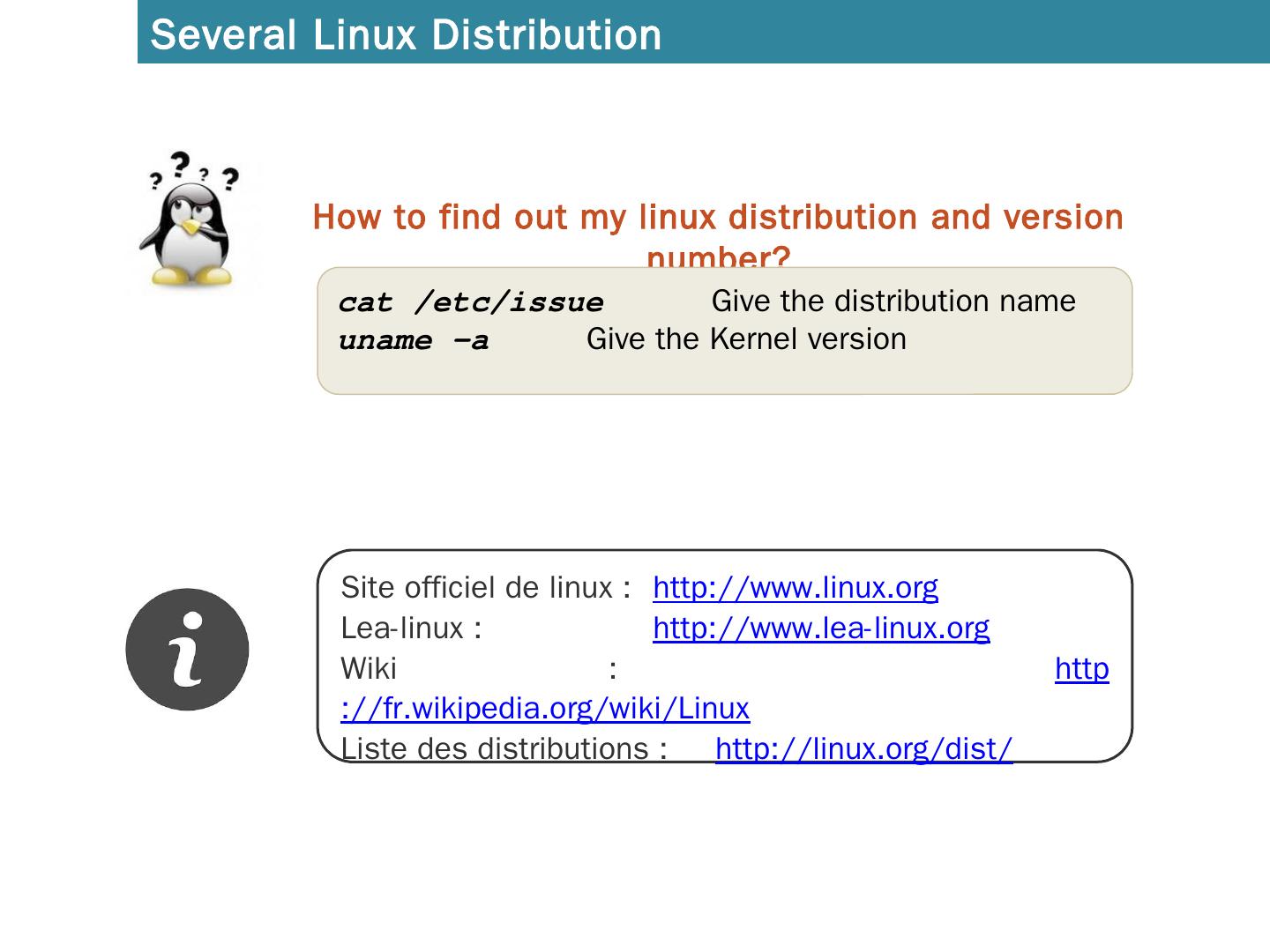Click the 'Several Linux Distribution' slide title
This screenshot has width=1270, height=952.
point(406,35)
